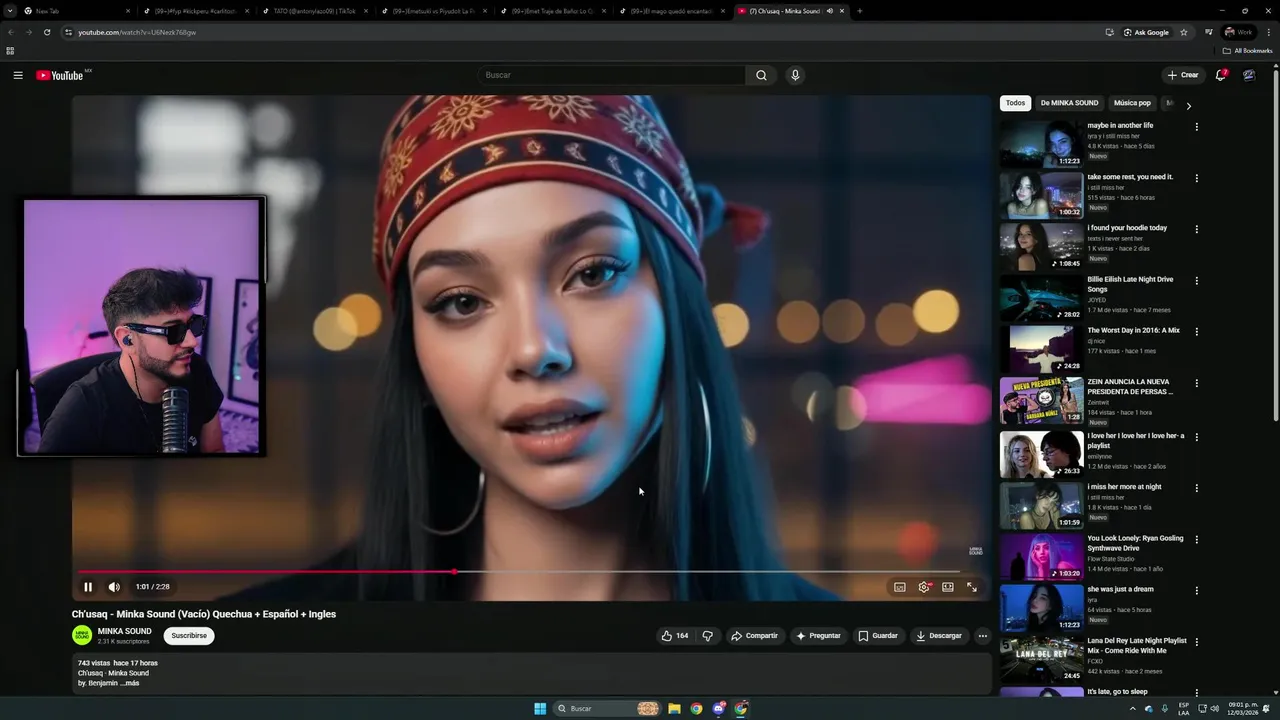Go back in browser history
The height and width of the screenshot is (720, 1280).
[11, 32]
